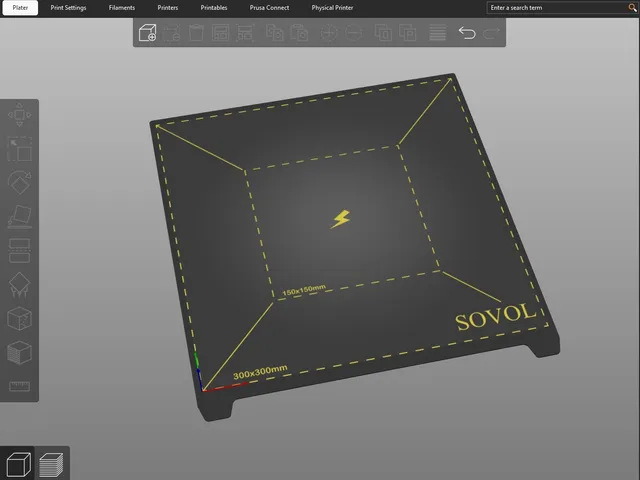
Task: Undo the last action
Action: [x=467, y=33]
